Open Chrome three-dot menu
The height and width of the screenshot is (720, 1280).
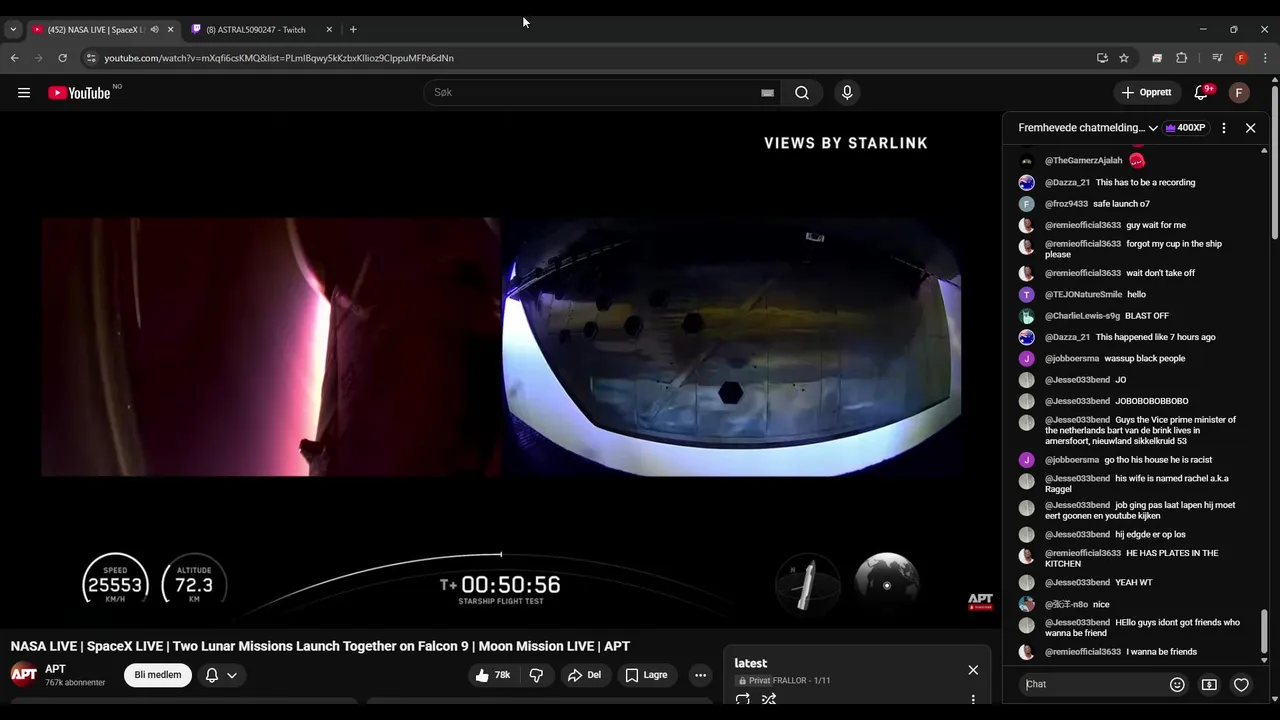click(1265, 58)
